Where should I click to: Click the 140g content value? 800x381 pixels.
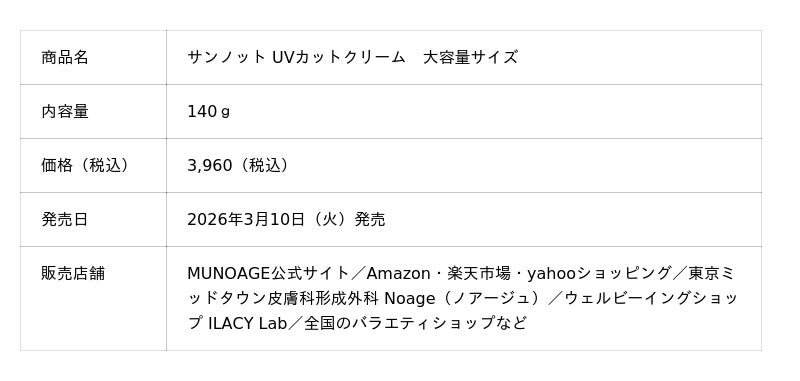click(x=208, y=112)
